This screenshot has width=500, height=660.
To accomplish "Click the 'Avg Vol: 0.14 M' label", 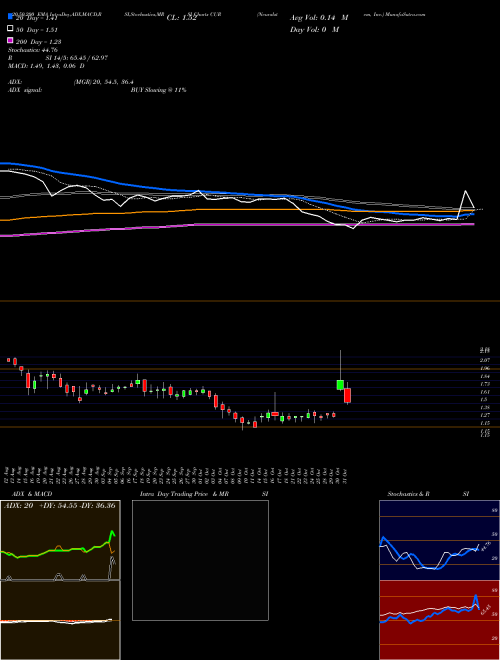I will point(319,18).
